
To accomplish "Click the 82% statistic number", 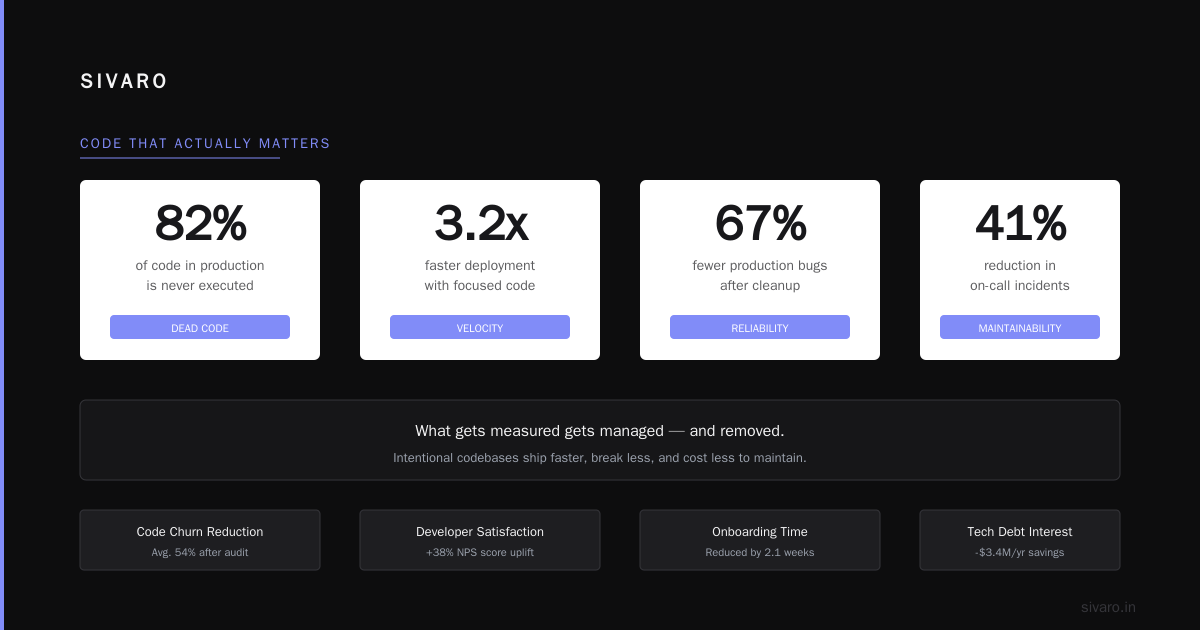I will [x=200, y=223].
